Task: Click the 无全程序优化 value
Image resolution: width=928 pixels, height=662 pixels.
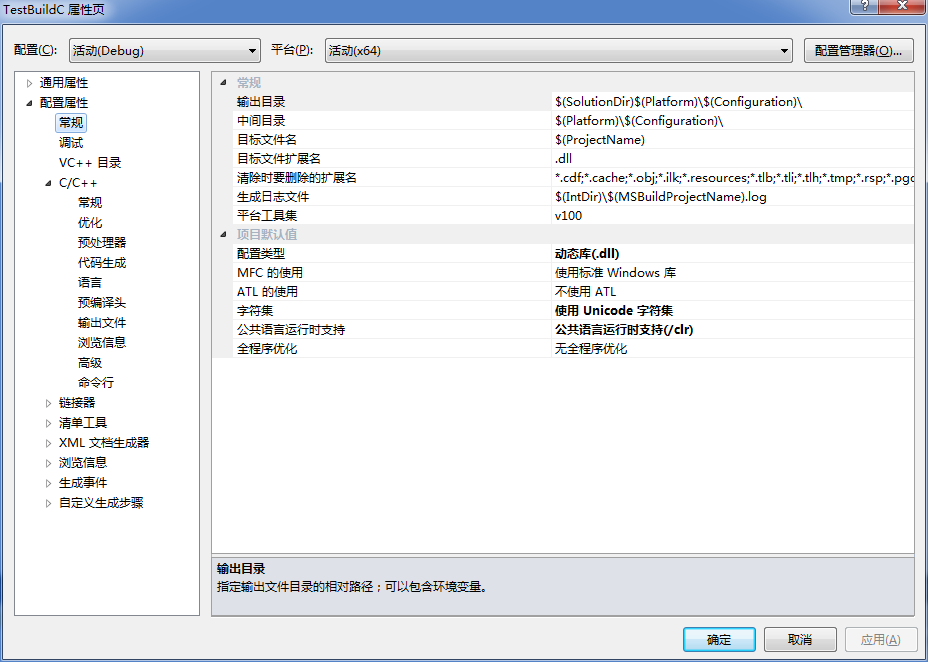Action: [x=591, y=348]
